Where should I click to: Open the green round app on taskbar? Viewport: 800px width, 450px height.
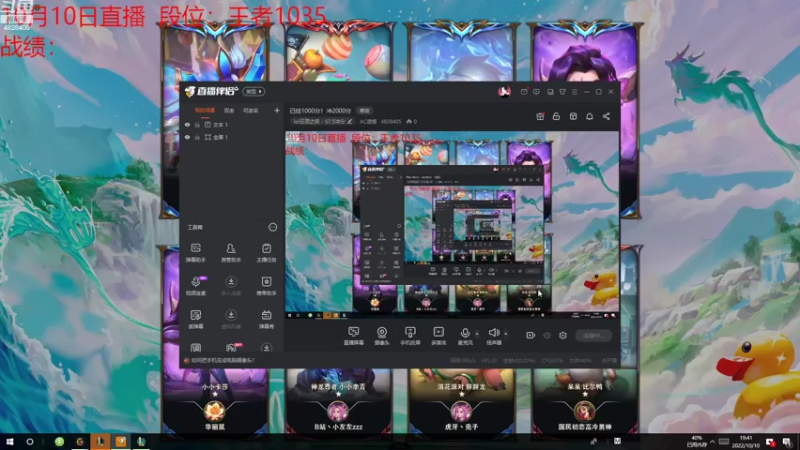[59, 441]
